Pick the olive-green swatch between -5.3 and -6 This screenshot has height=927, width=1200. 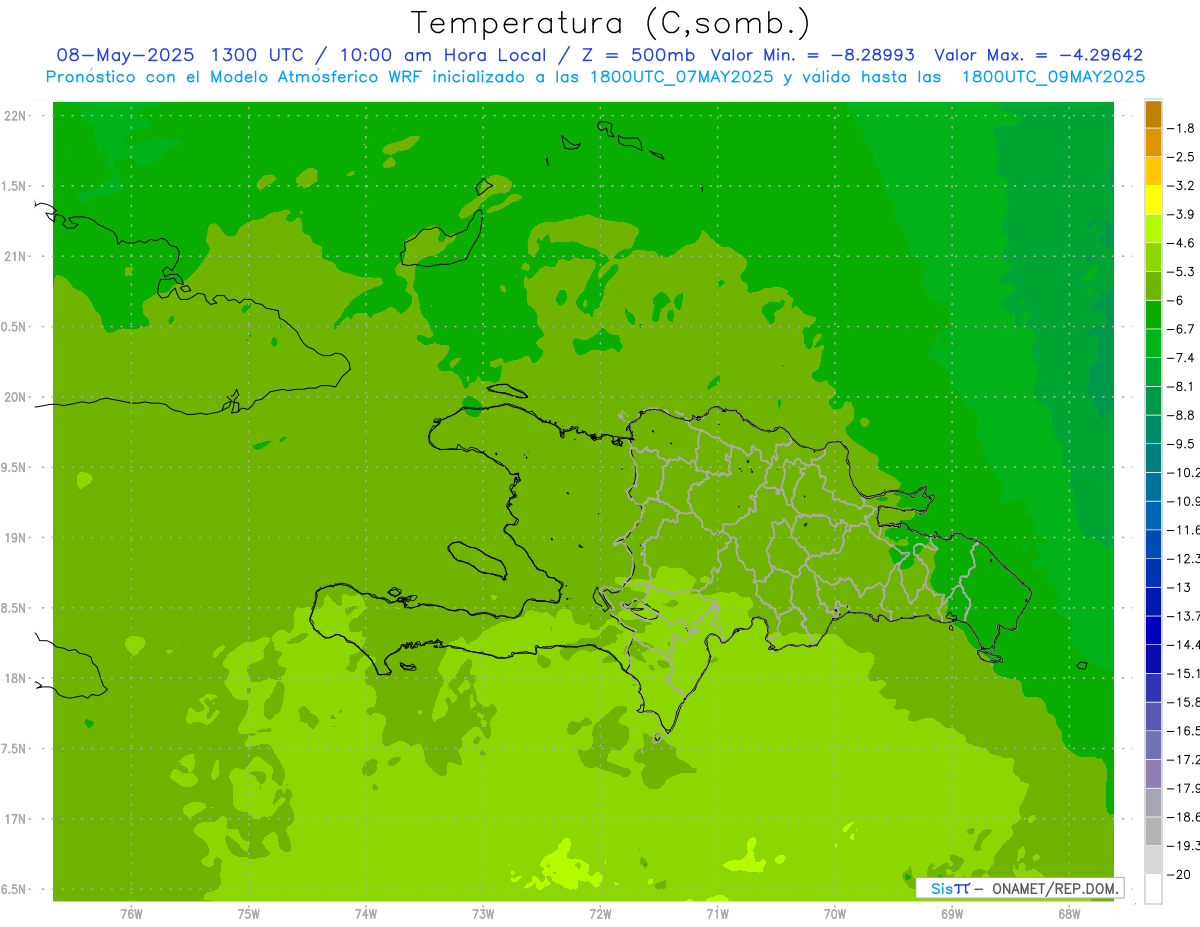1153,286
